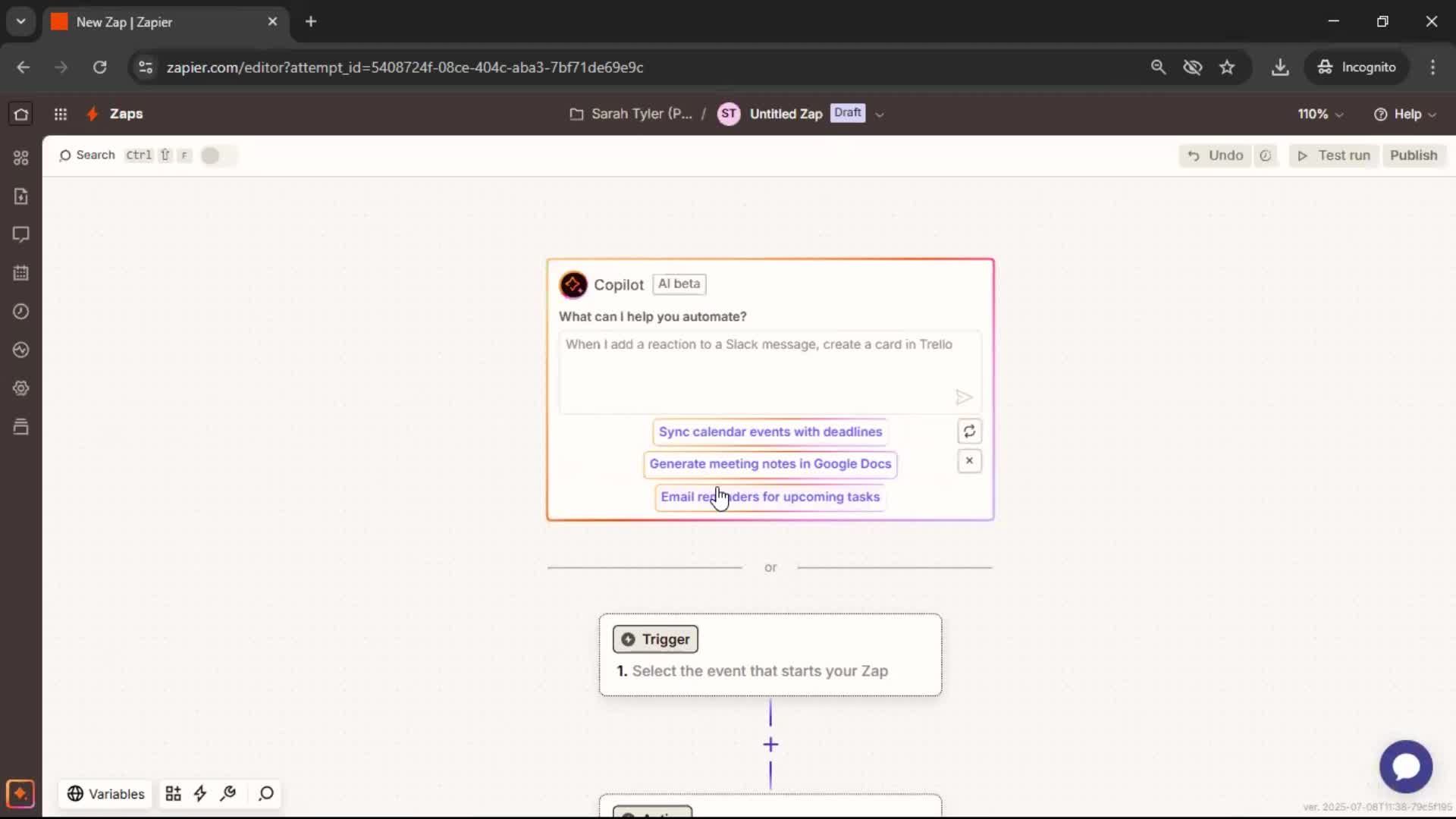
Task: Open the Incognito profile button
Action: coord(1356,67)
